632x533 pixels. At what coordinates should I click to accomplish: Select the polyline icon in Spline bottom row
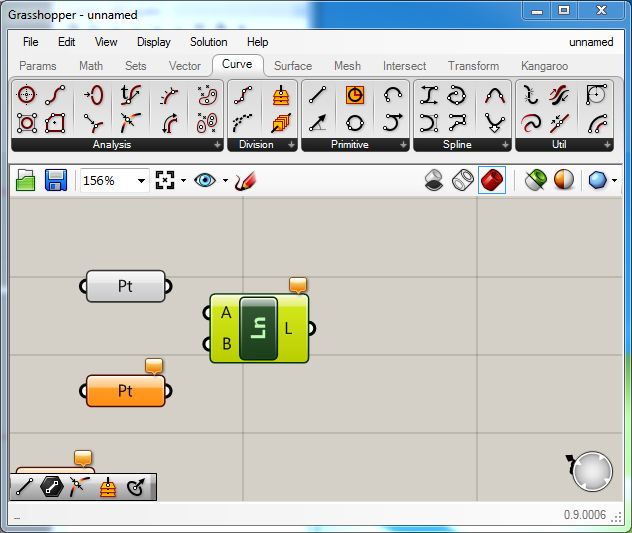[457, 123]
